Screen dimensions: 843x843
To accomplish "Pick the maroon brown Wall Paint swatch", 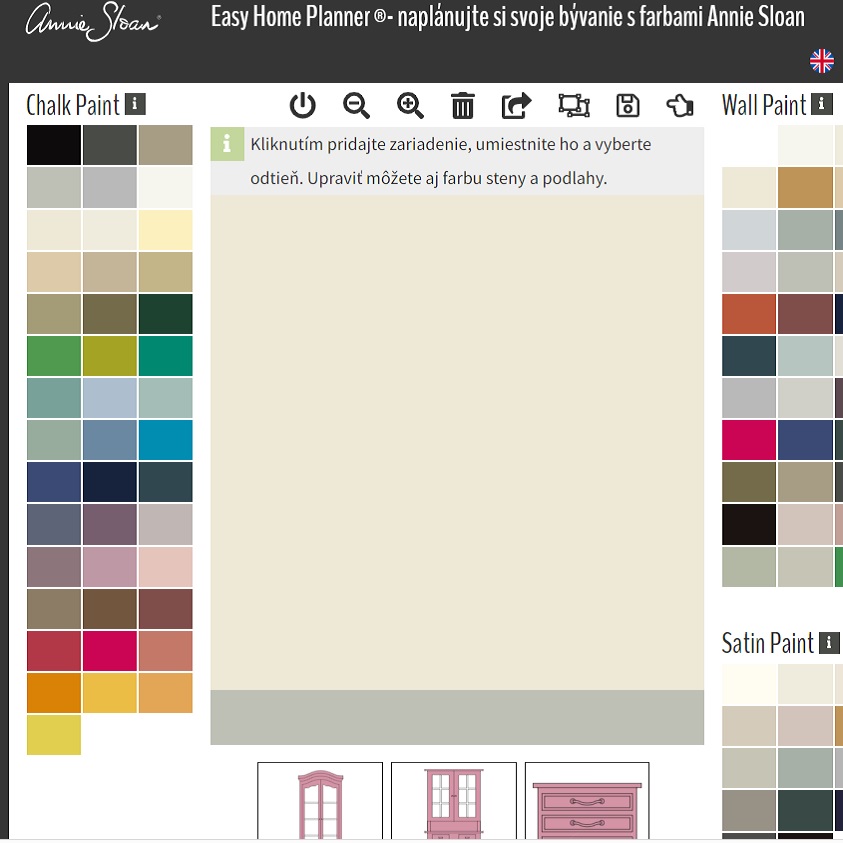I will click(x=805, y=314).
